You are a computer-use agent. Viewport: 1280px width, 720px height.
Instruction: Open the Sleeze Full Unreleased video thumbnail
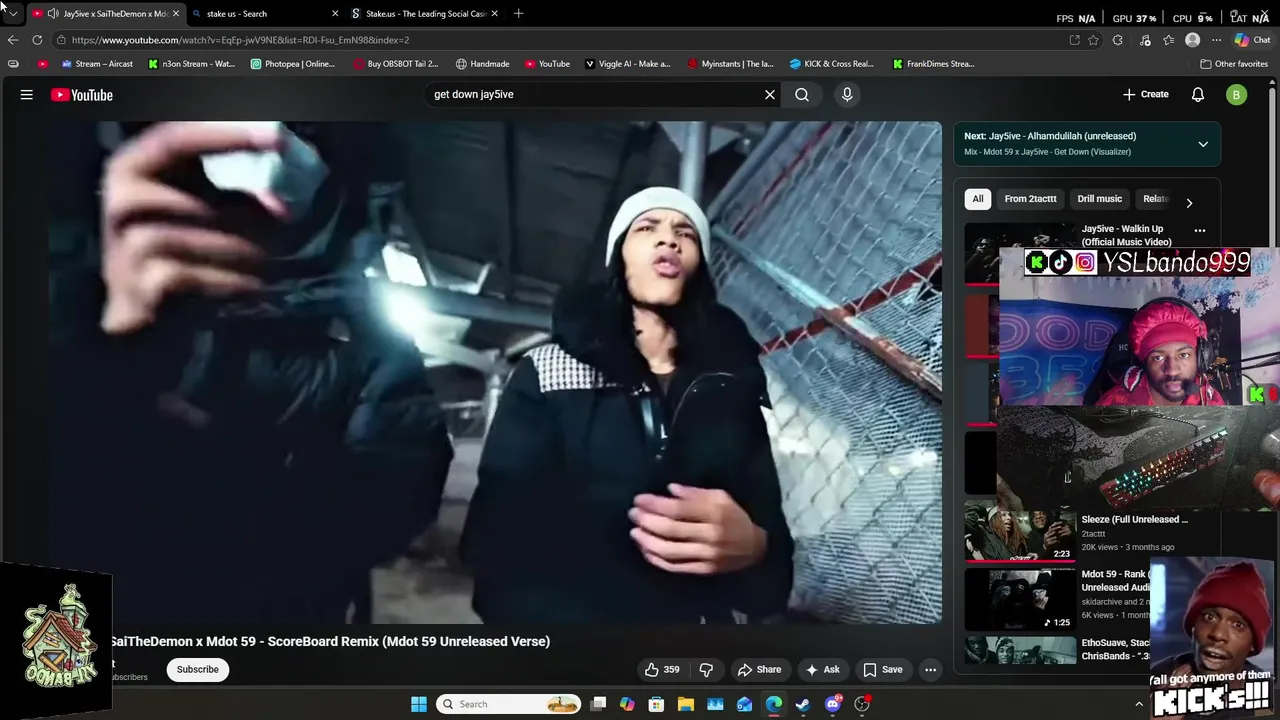click(1020, 531)
